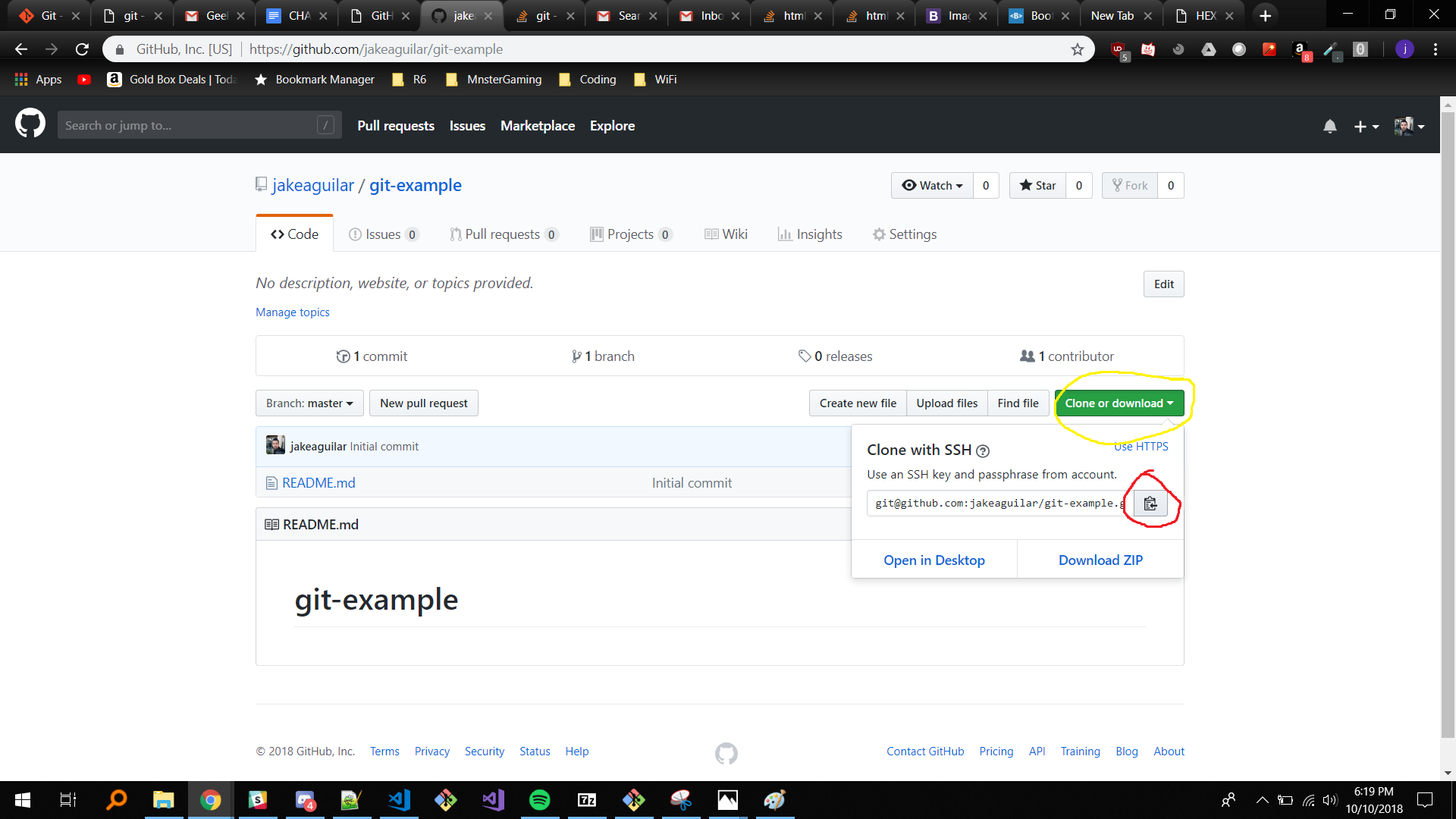Click the page vertical scrollbar
Screen dimensions: 1456x819
coord(1448,425)
